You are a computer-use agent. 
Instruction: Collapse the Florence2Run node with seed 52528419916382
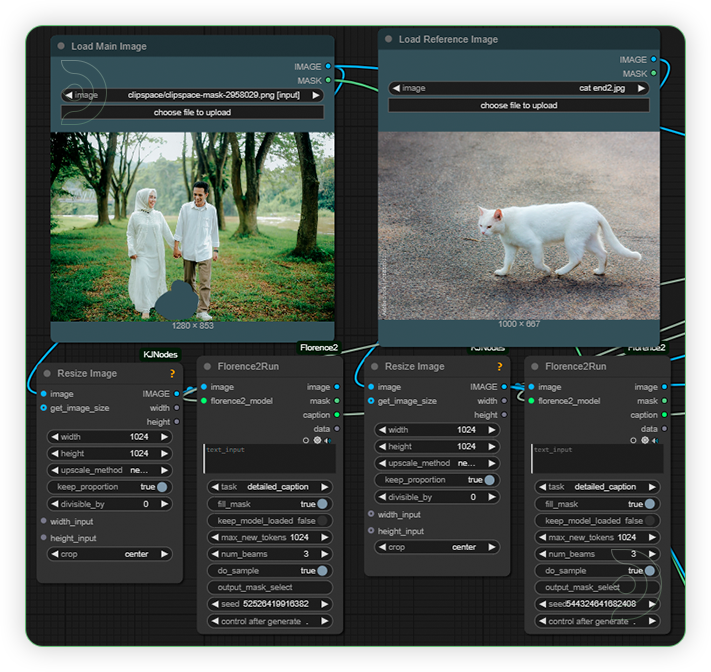click(x=207, y=366)
